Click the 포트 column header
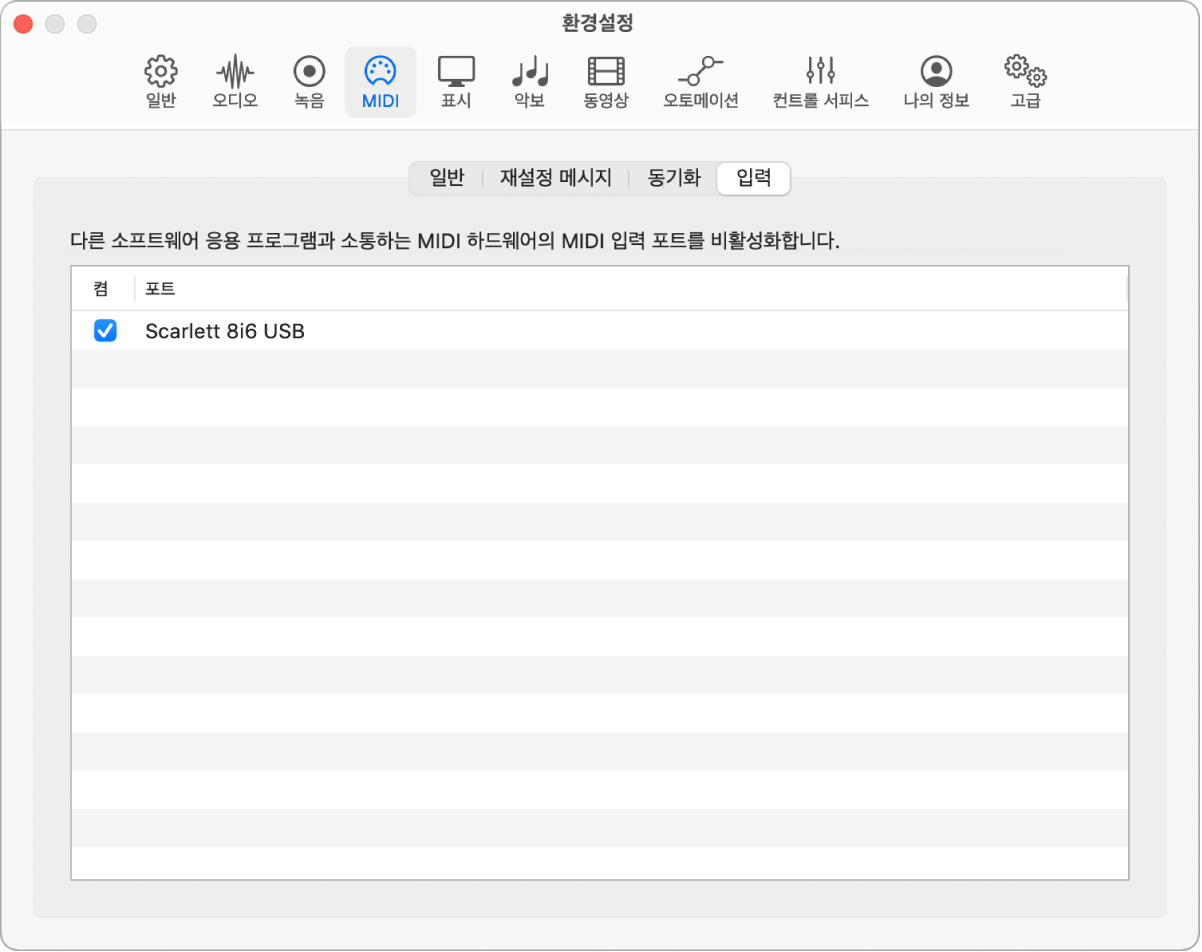1202x952 pixels. point(631,289)
